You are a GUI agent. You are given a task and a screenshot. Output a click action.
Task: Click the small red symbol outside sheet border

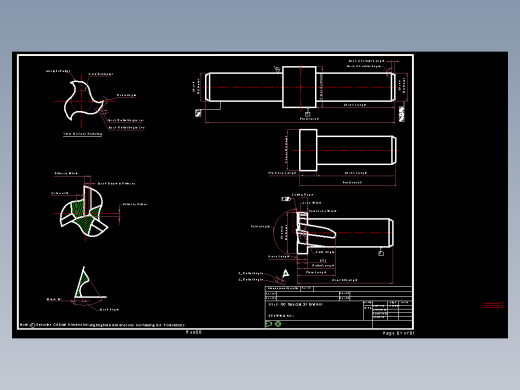coord(493,305)
